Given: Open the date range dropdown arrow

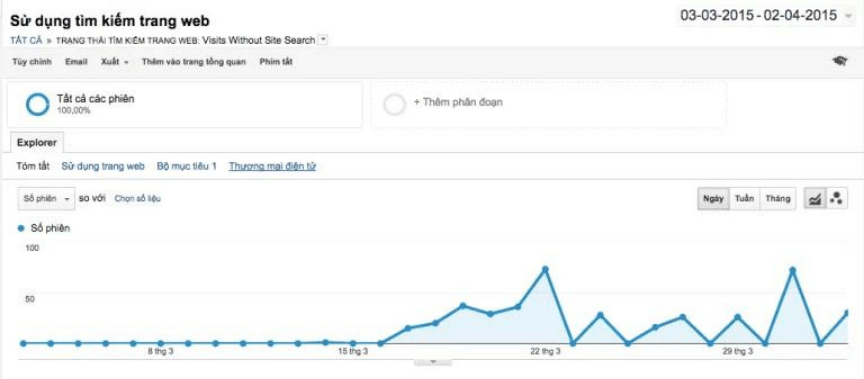Looking at the screenshot, I should tap(848, 16).
